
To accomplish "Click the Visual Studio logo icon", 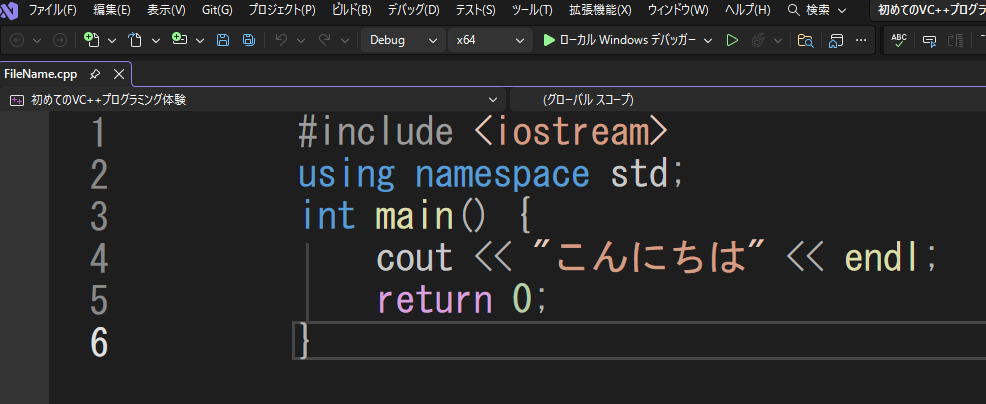I will [x=10, y=10].
